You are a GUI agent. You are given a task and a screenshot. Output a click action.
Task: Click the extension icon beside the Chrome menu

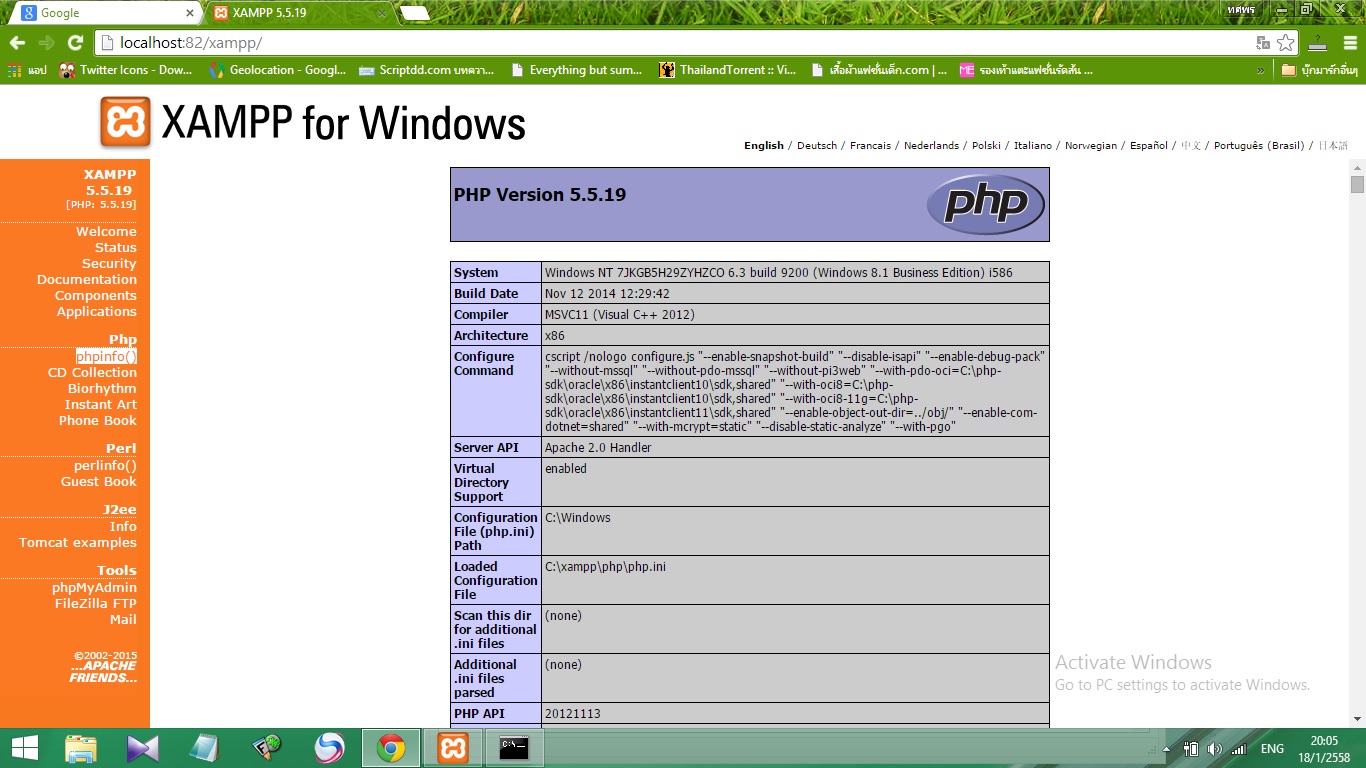tap(1318, 43)
